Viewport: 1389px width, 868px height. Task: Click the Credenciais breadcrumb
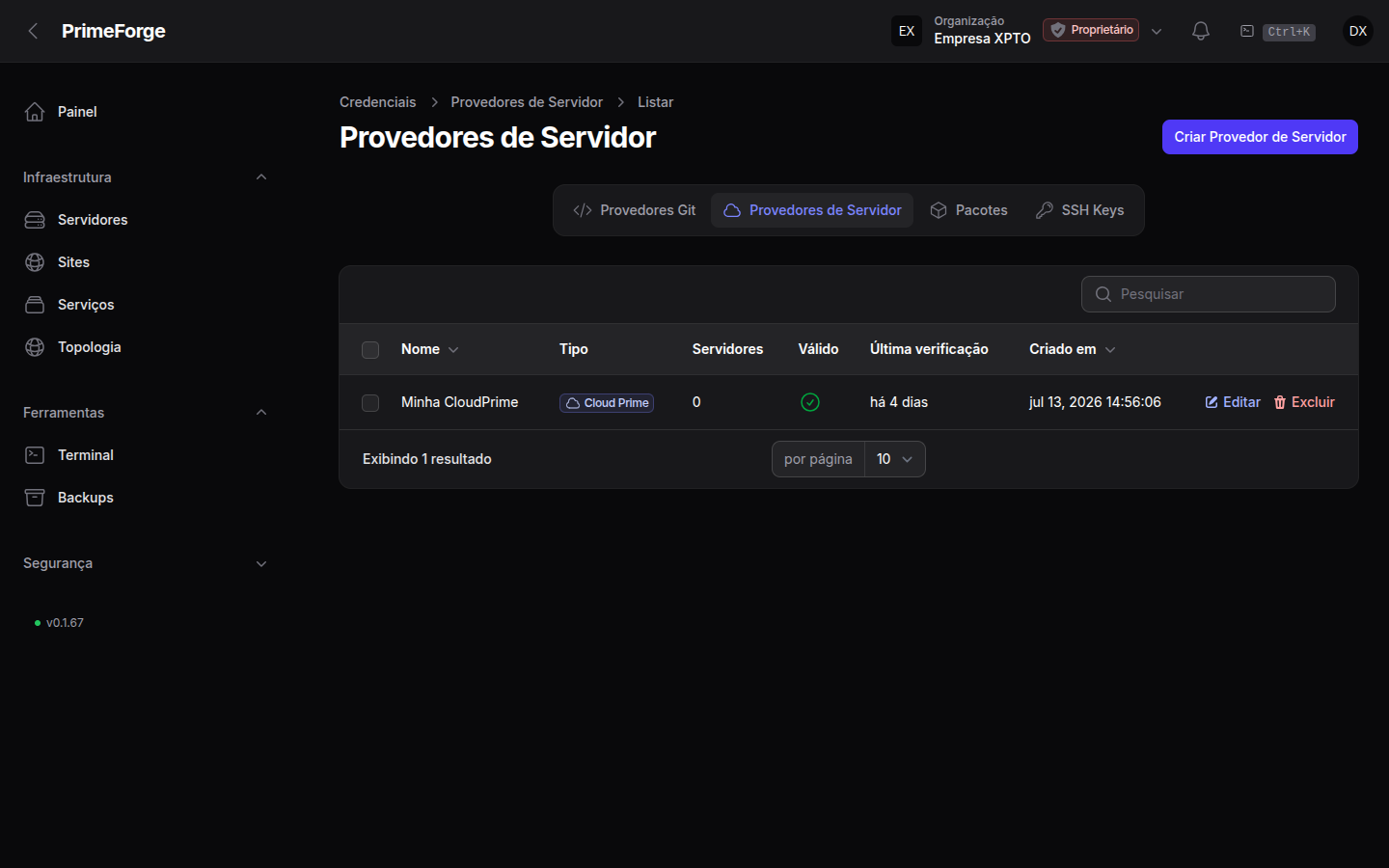378,102
